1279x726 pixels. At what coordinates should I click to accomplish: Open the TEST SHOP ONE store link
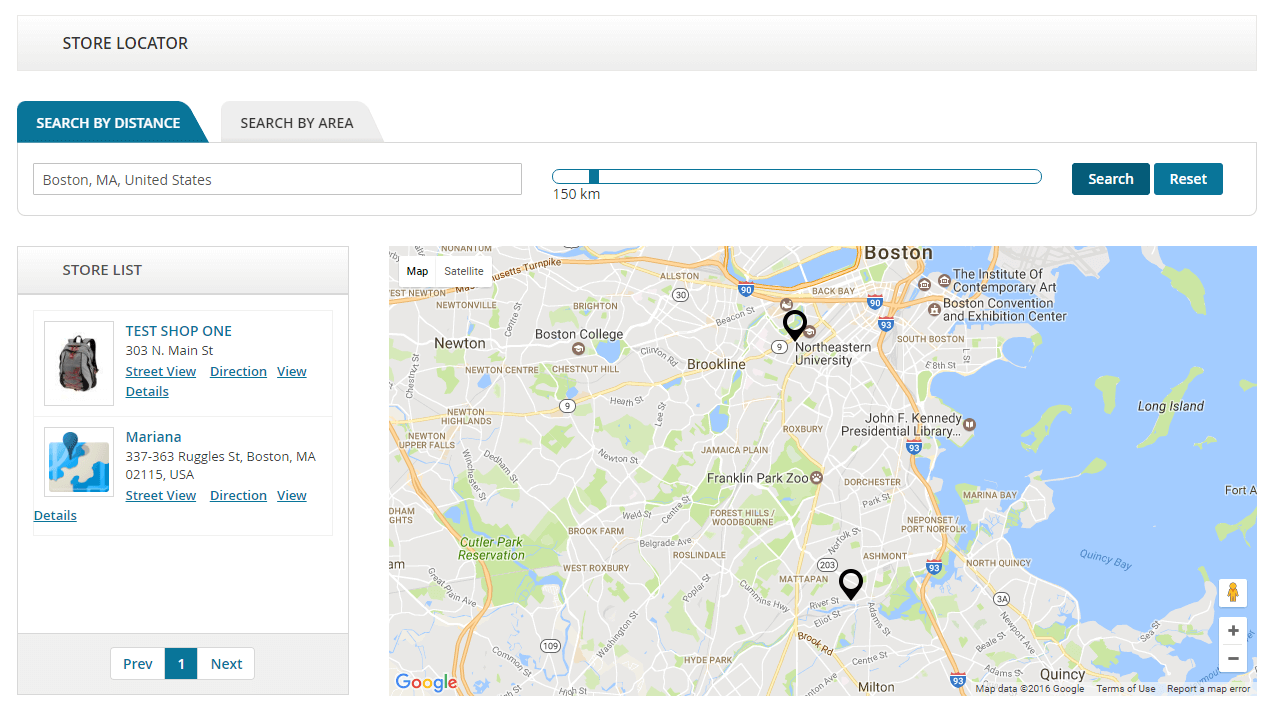click(x=178, y=331)
